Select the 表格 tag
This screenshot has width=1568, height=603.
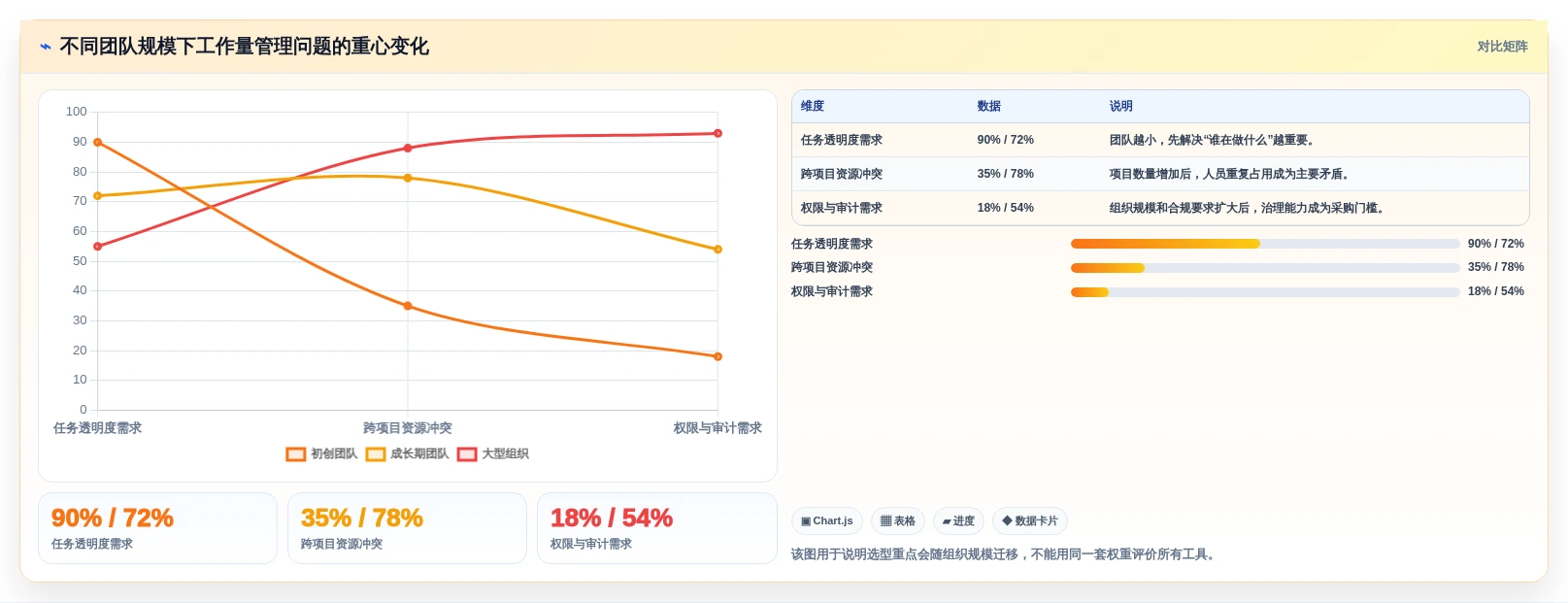pos(898,521)
